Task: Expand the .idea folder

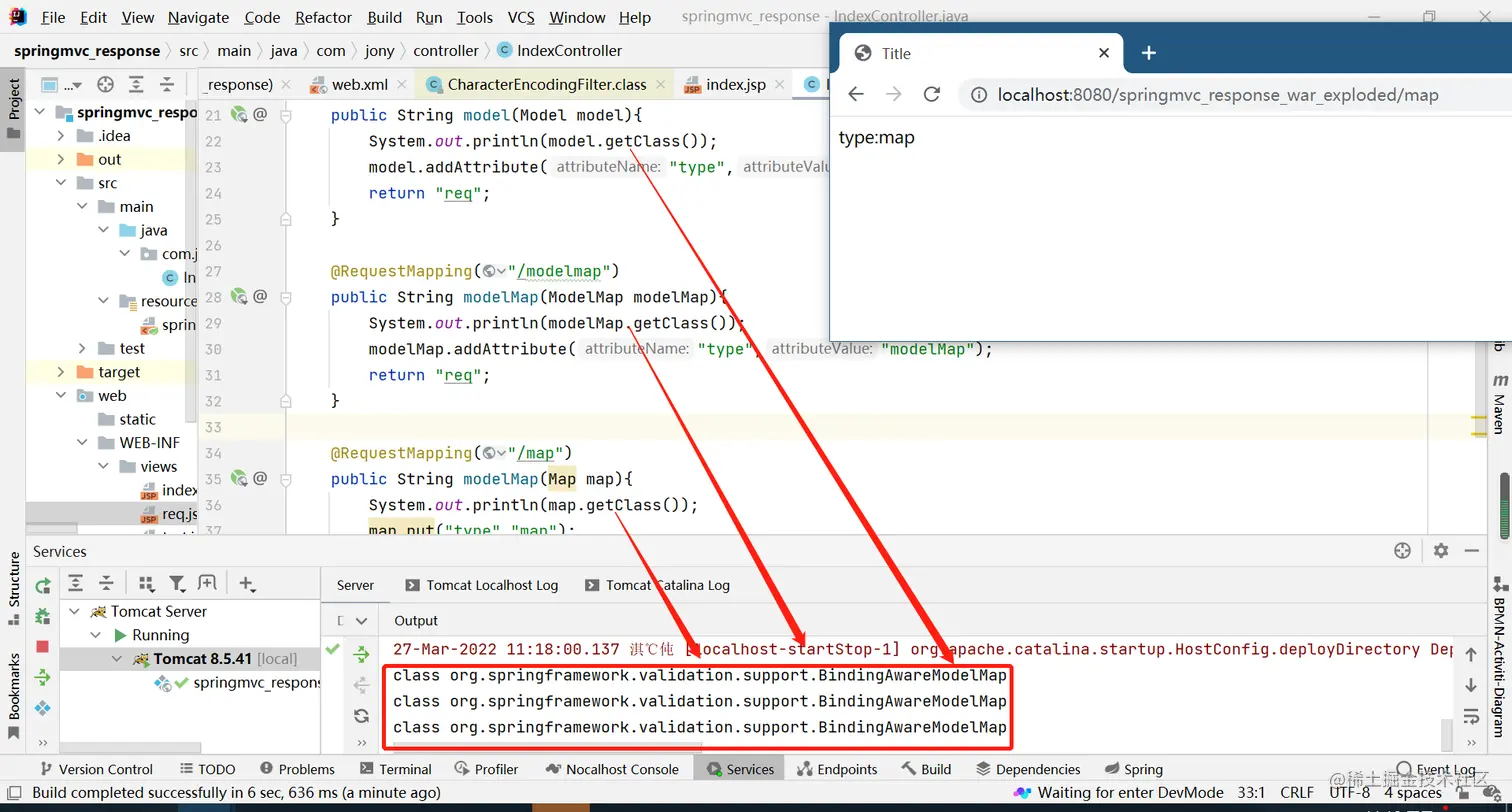Action: pos(61,136)
